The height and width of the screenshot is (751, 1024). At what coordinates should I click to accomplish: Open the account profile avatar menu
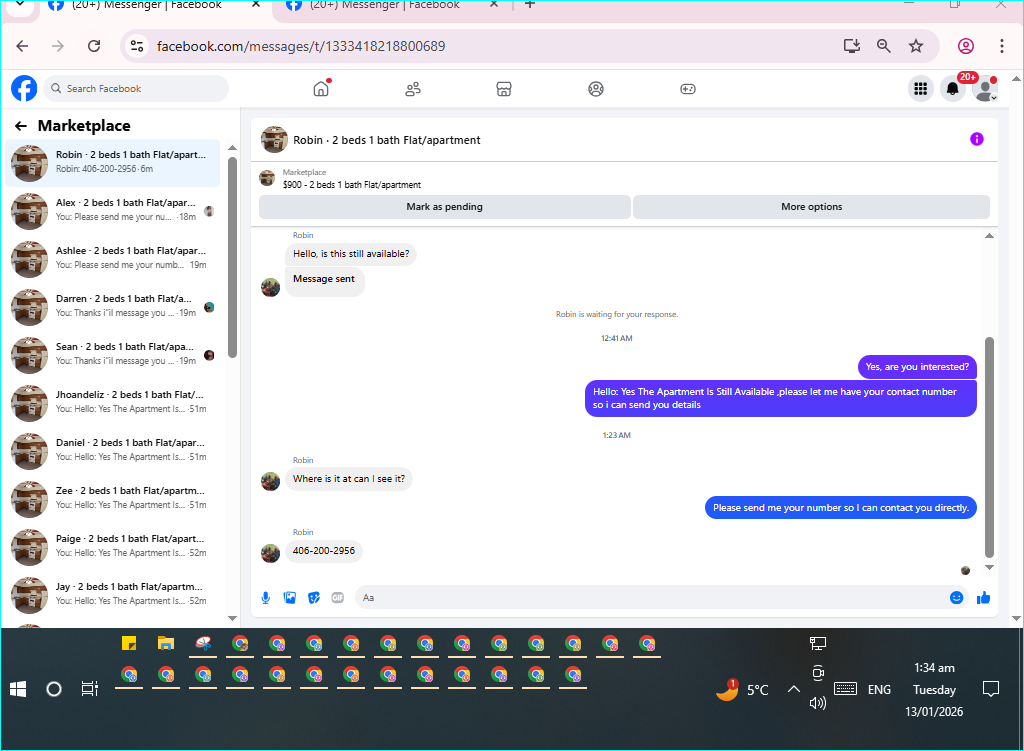pos(985,89)
